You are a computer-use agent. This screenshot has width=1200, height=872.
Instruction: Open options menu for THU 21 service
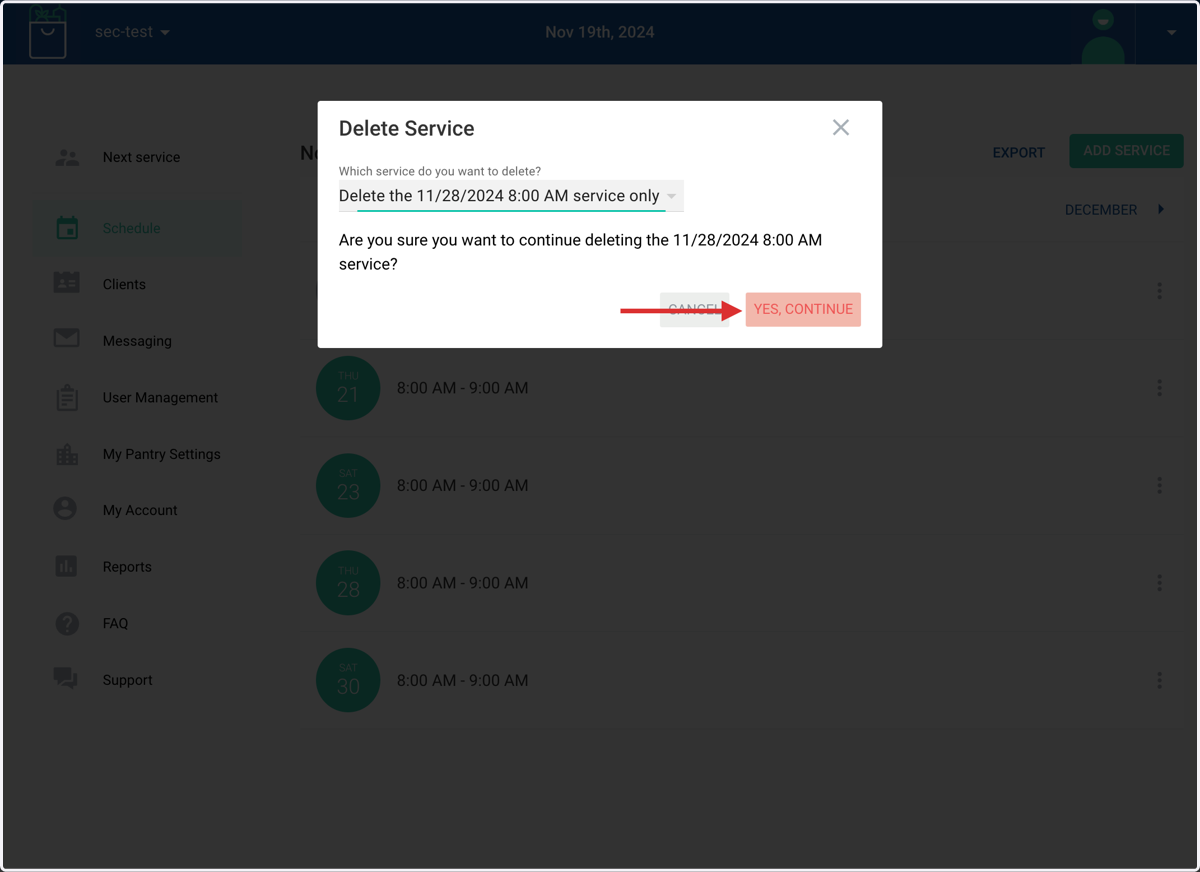pyautogui.click(x=1159, y=388)
